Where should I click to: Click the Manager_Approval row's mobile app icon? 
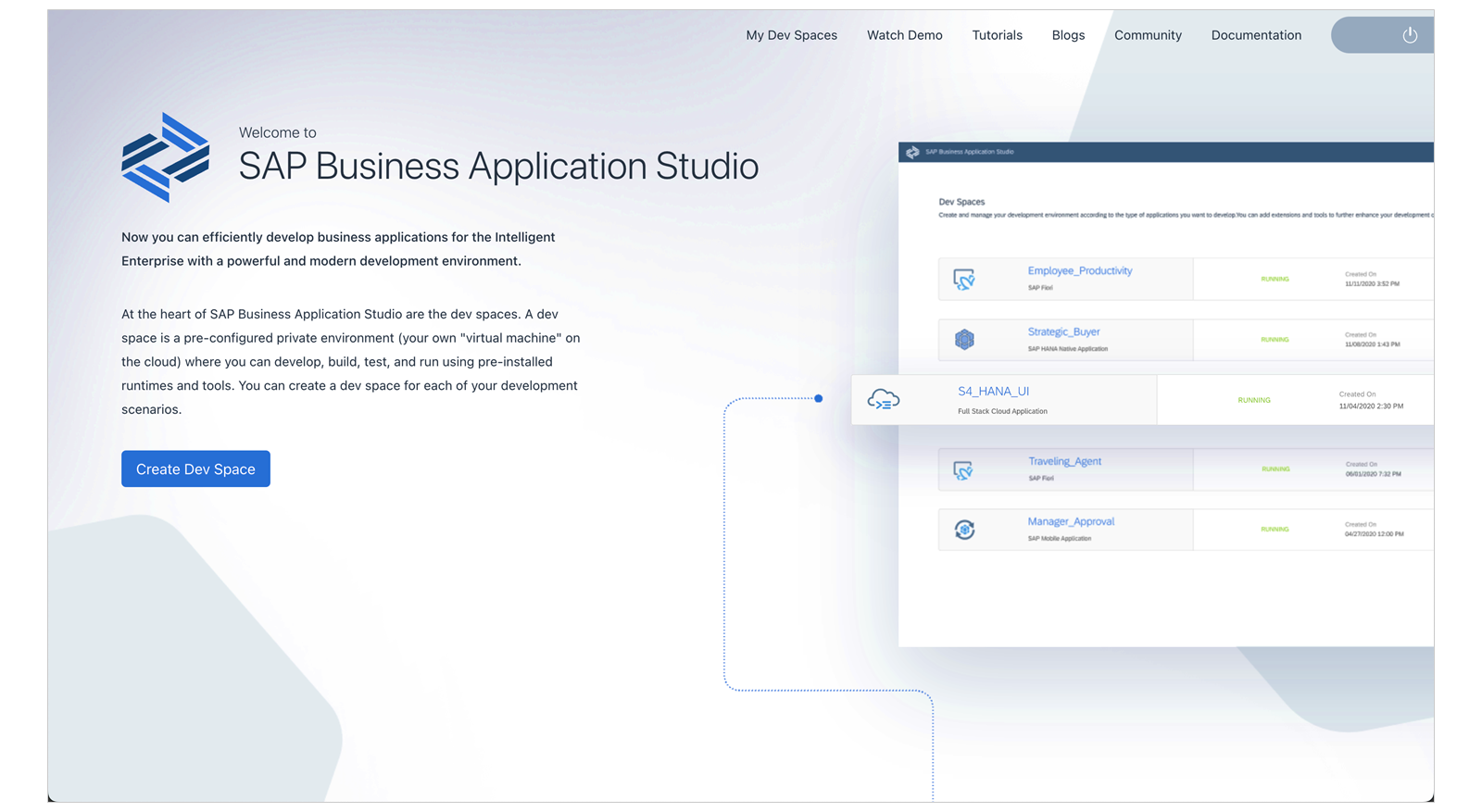click(964, 530)
